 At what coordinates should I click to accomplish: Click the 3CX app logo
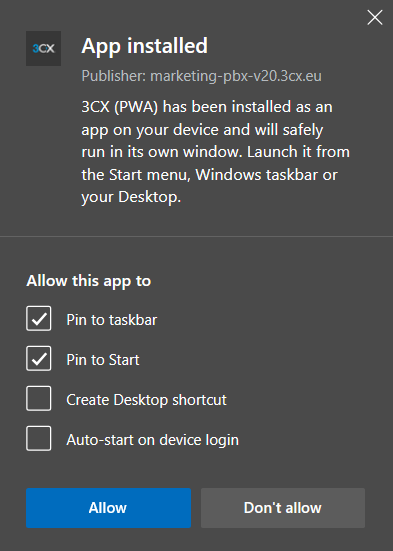[x=43, y=48]
